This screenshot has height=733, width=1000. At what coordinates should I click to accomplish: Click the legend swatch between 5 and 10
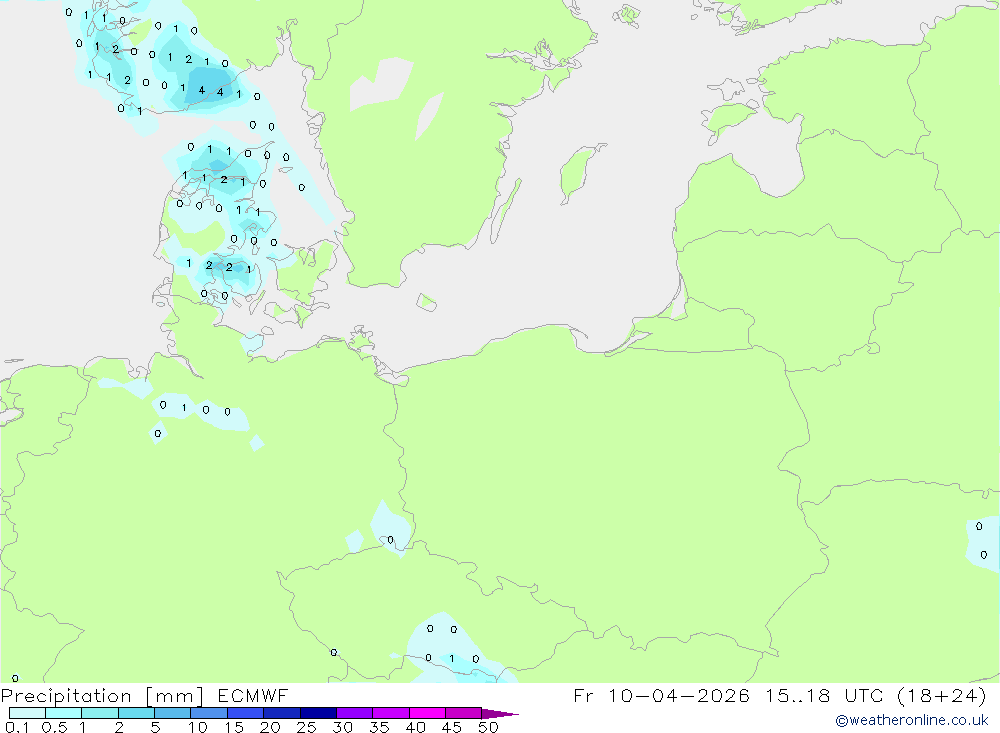coord(173,713)
